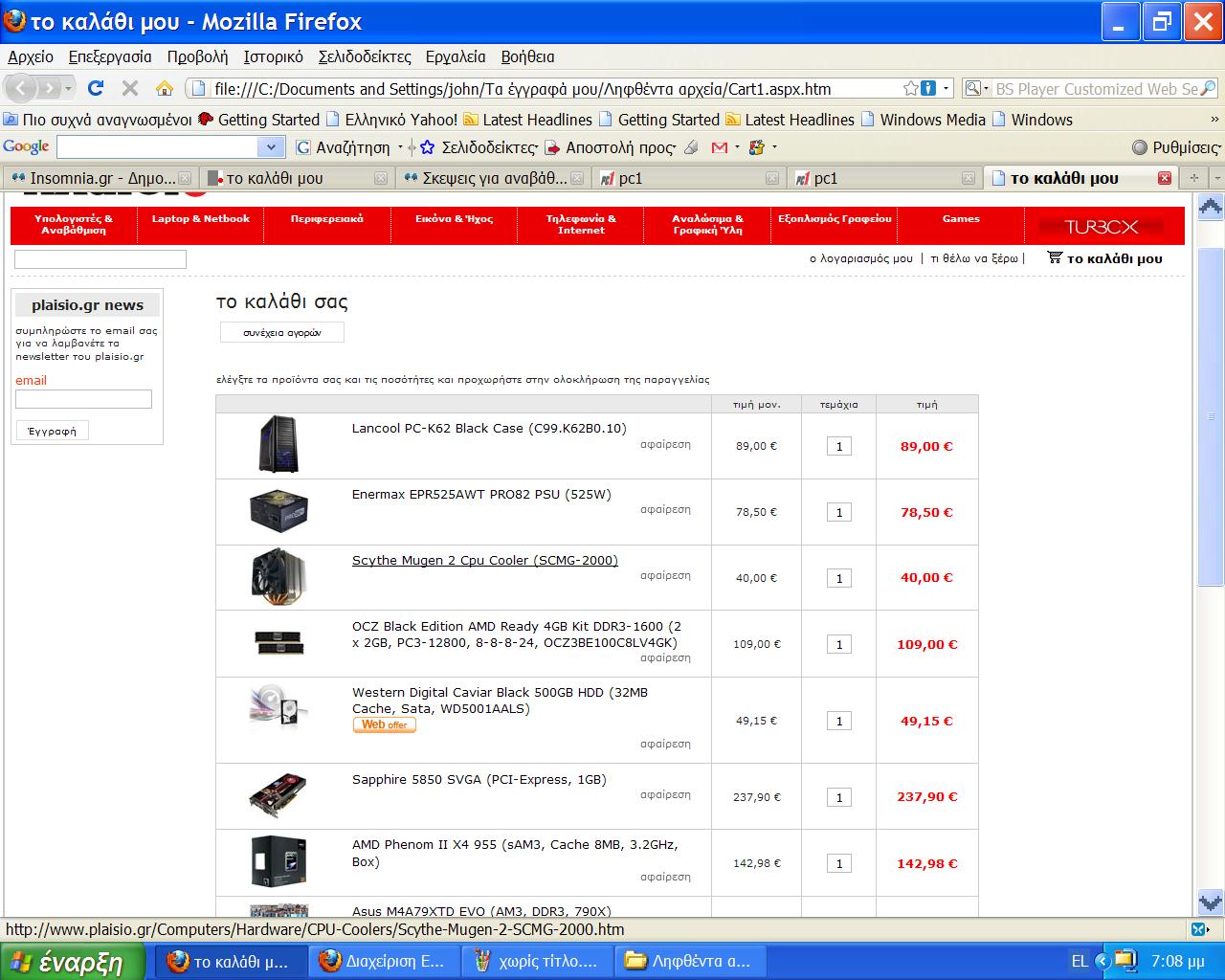
Task: Expand the URL bar history dropdown
Action: click(947, 88)
